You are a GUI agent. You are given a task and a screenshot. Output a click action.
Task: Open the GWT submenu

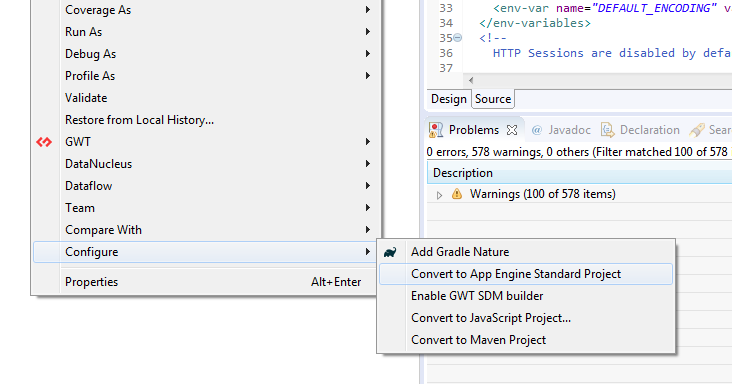tap(205, 142)
